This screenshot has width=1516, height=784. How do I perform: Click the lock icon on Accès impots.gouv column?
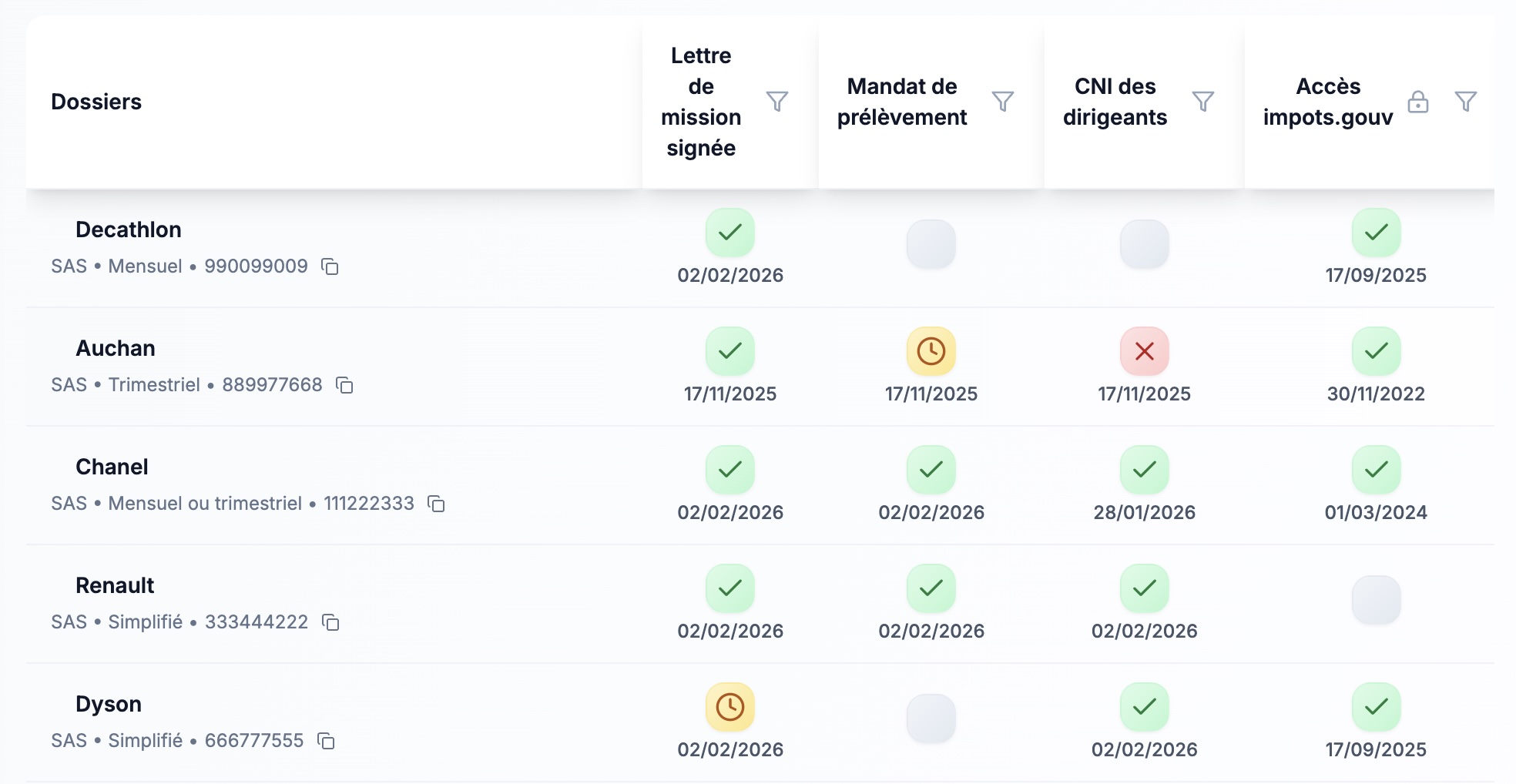point(1419,101)
